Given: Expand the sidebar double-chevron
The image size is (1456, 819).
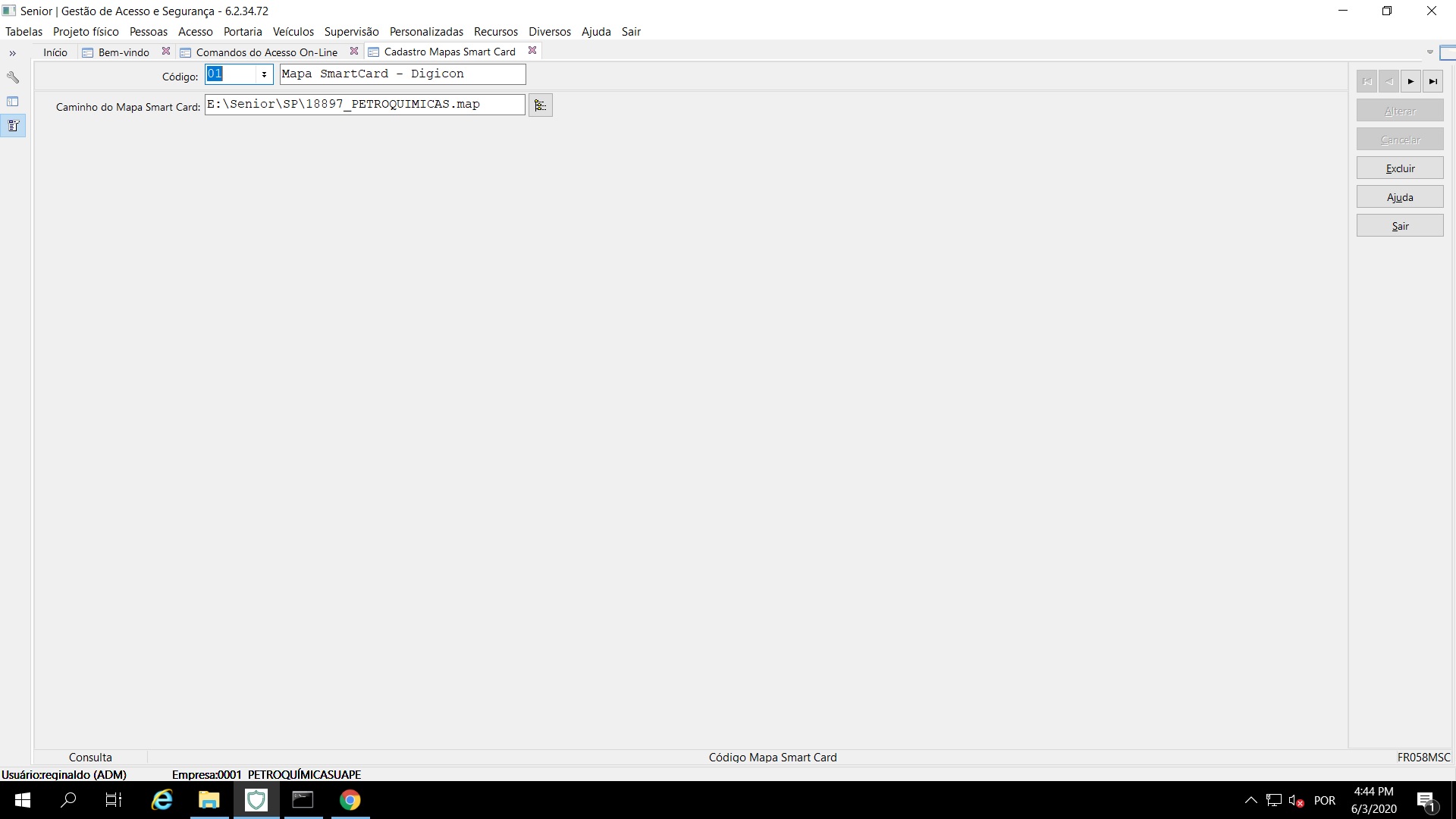Looking at the screenshot, I should pyautogui.click(x=13, y=53).
